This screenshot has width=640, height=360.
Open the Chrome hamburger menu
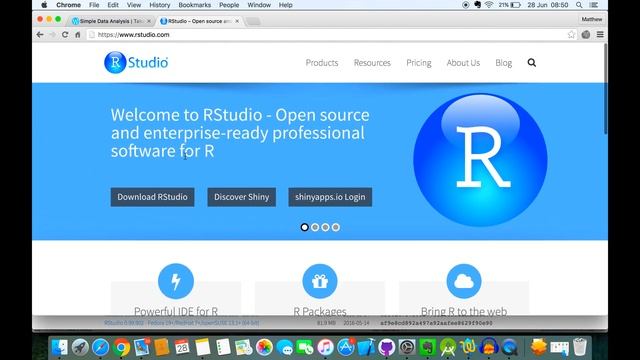[x=600, y=35]
